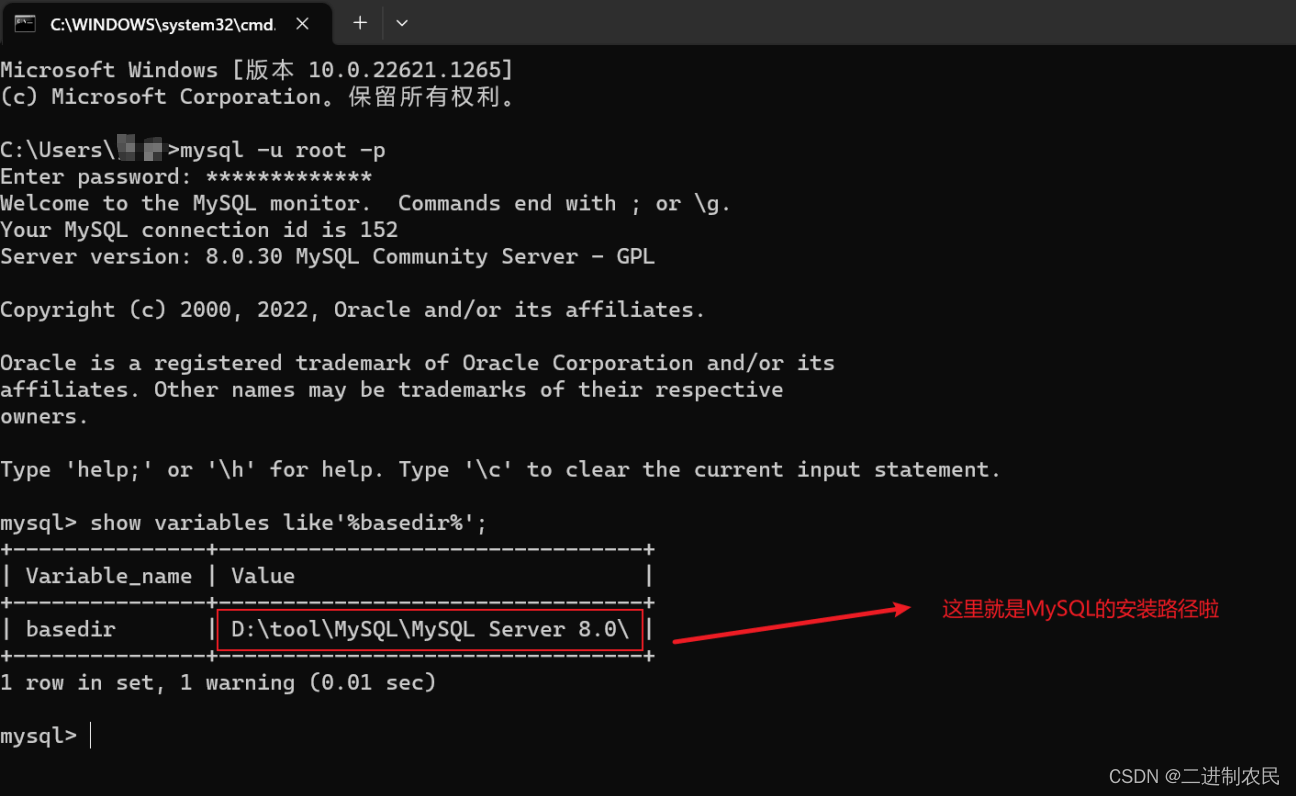This screenshot has height=796, width=1296.
Task: Click the red-boxed D:\tool\MySQL path value
Action: (x=430, y=629)
